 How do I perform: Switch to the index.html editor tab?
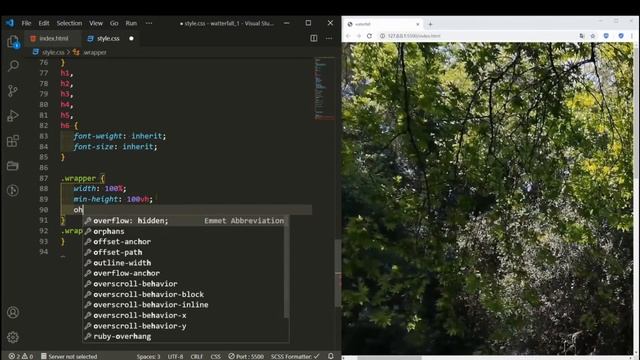tap(53, 38)
